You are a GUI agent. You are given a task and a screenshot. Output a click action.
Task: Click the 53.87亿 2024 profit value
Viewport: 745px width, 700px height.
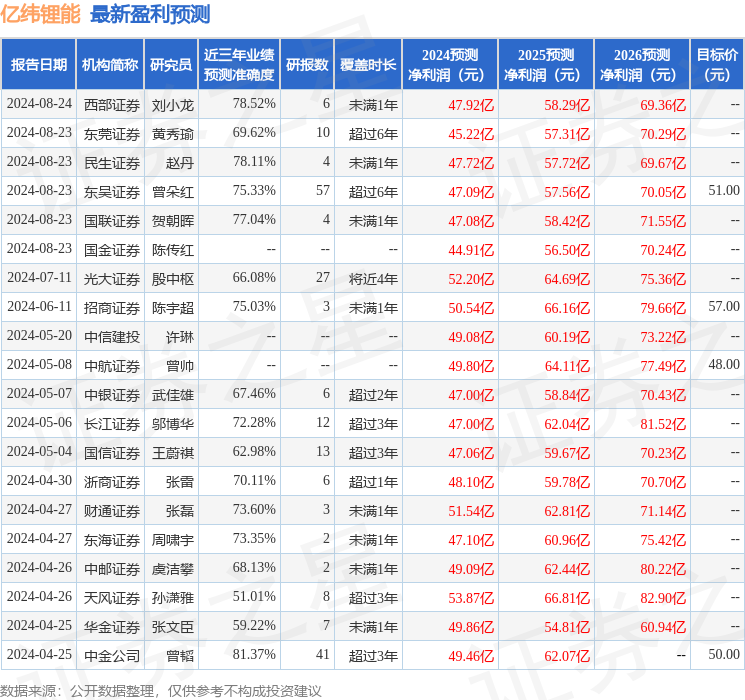click(x=471, y=598)
